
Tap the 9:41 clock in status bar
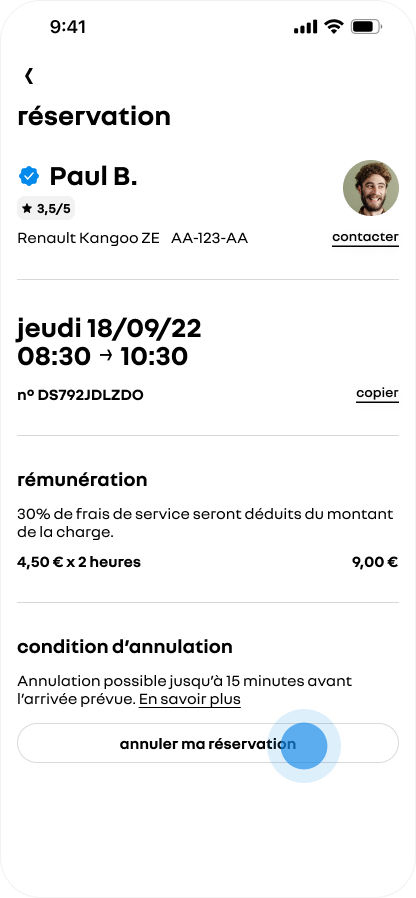point(68,27)
